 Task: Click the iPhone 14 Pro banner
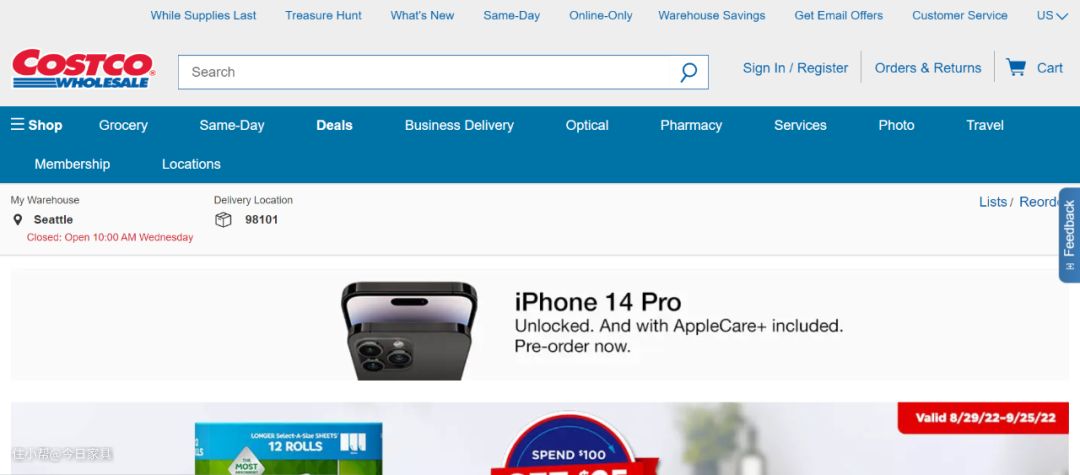539,324
